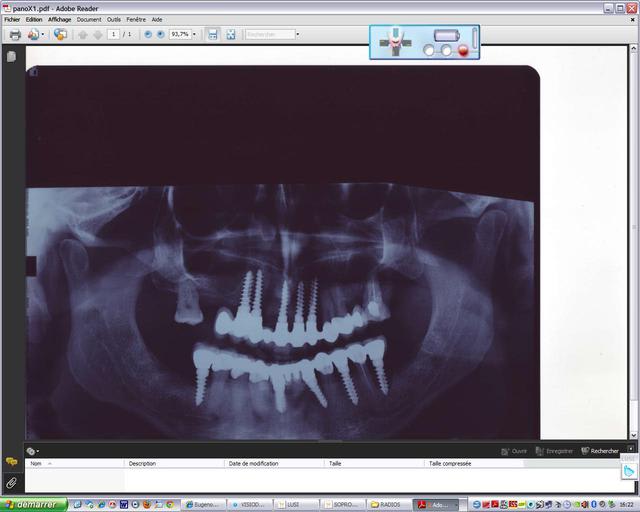Image resolution: width=640 pixels, height=512 pixels.
Task: Expand the zoom percentage dropdown
Action: pos(195,34)
